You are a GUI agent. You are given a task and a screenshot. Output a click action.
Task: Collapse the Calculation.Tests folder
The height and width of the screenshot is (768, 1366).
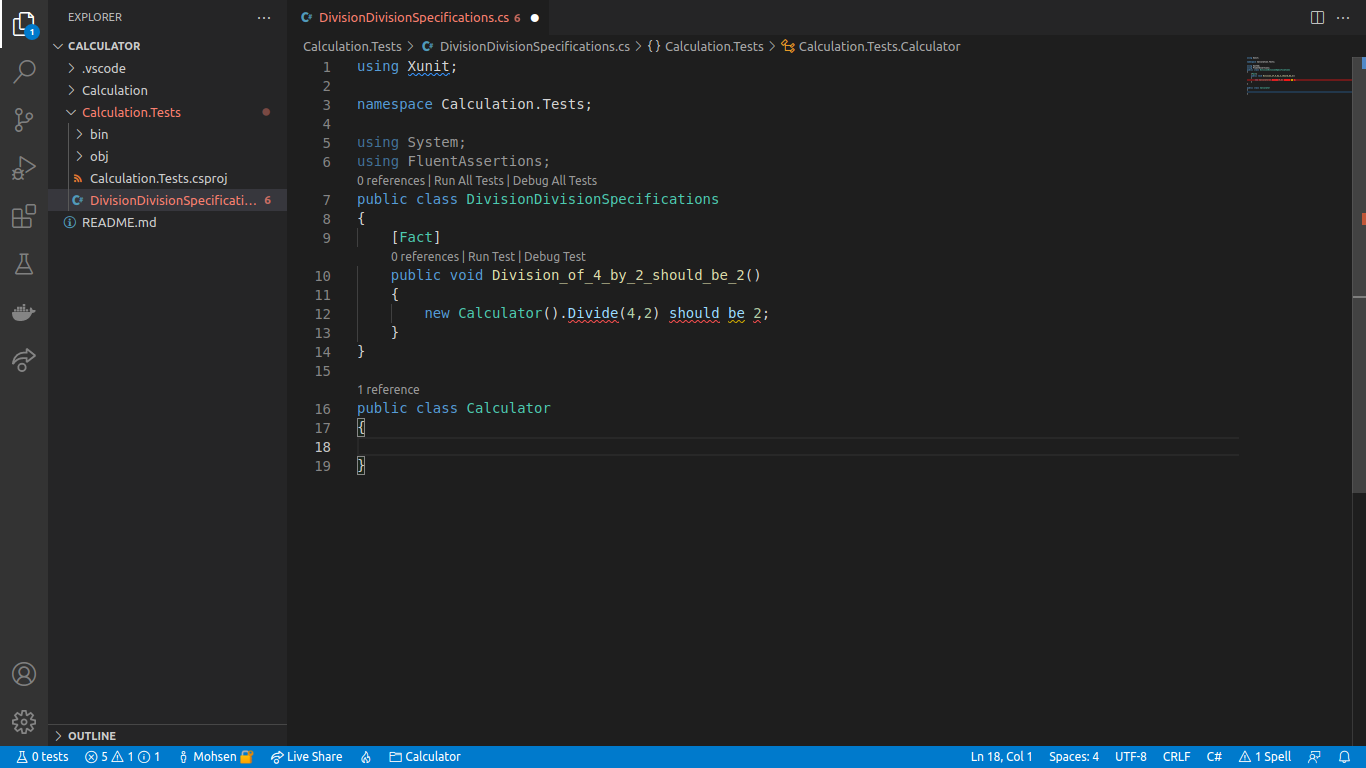click(x=131, y=112)
